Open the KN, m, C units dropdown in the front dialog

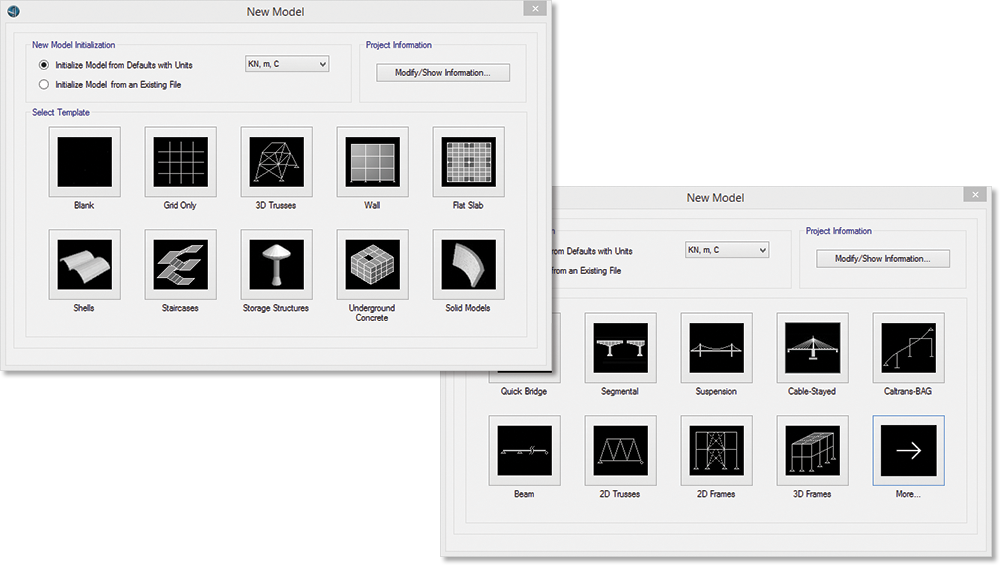tap(727, 250)
